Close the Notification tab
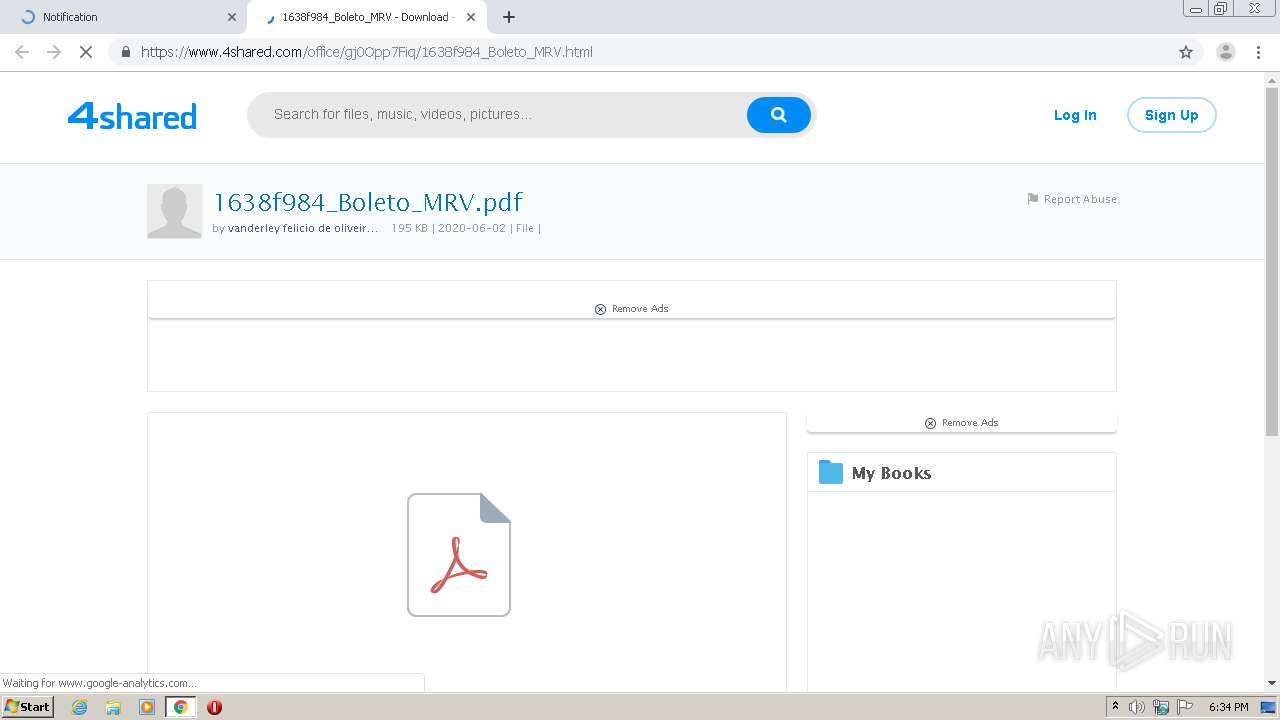This screenshot has height=720, width=1280. pos(232,17)
